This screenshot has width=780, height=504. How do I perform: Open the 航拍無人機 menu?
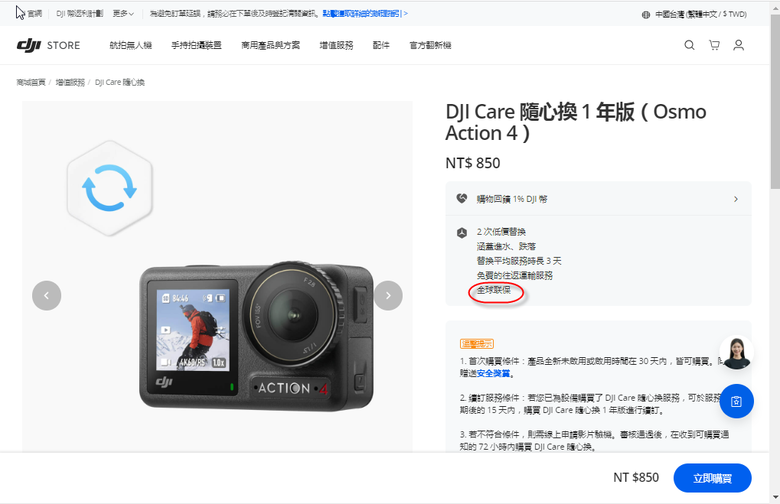pos(131,45)
